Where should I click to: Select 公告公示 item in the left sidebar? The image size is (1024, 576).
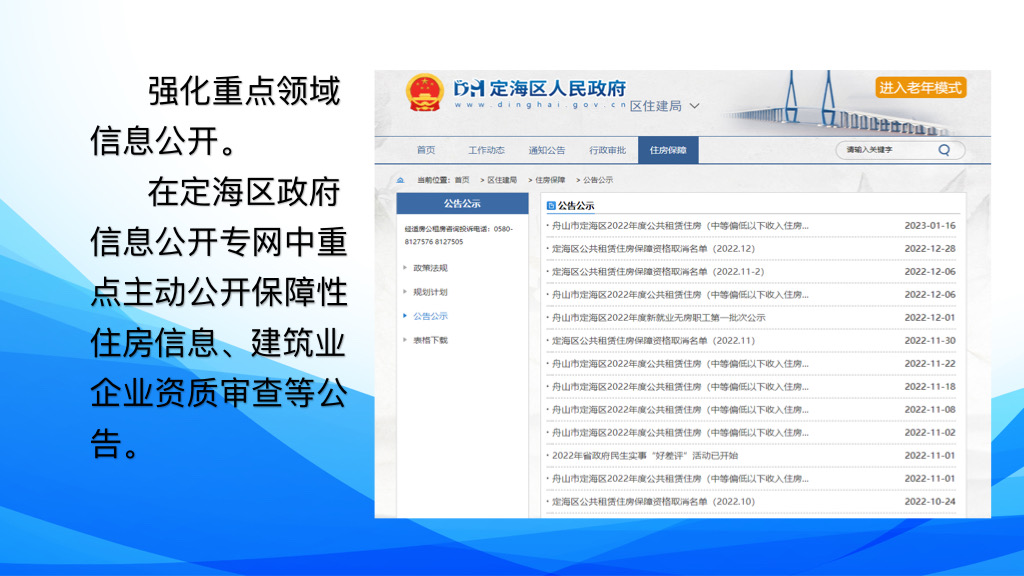(x=430, y=316)
